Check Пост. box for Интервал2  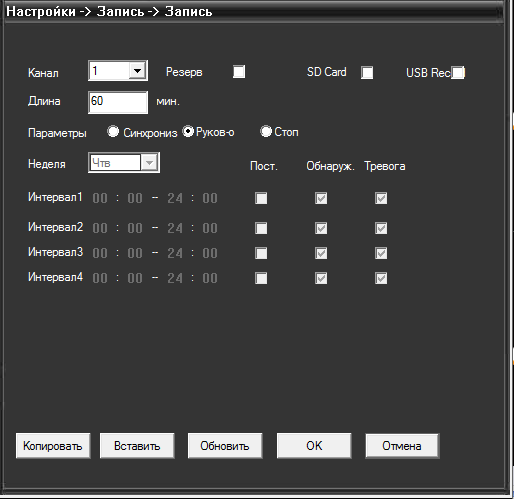pyautogui.click(x=261, y=228)
